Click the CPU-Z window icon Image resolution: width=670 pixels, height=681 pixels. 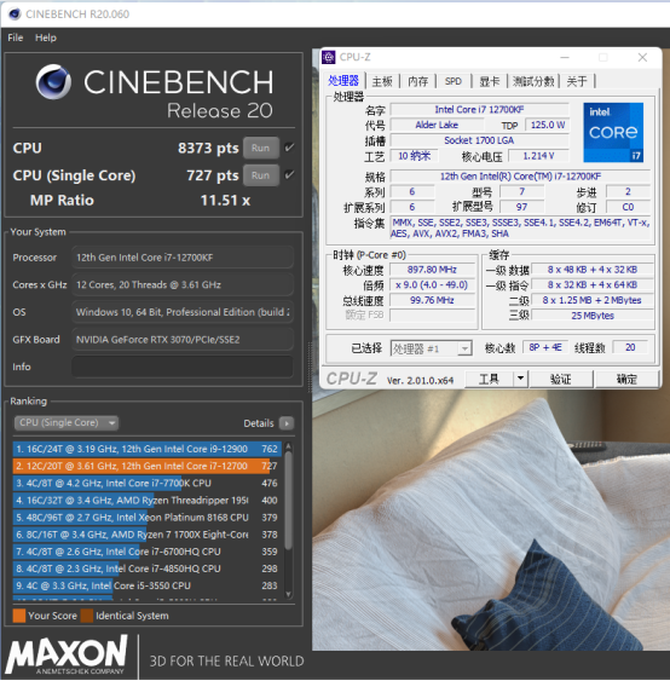point(328,58)
